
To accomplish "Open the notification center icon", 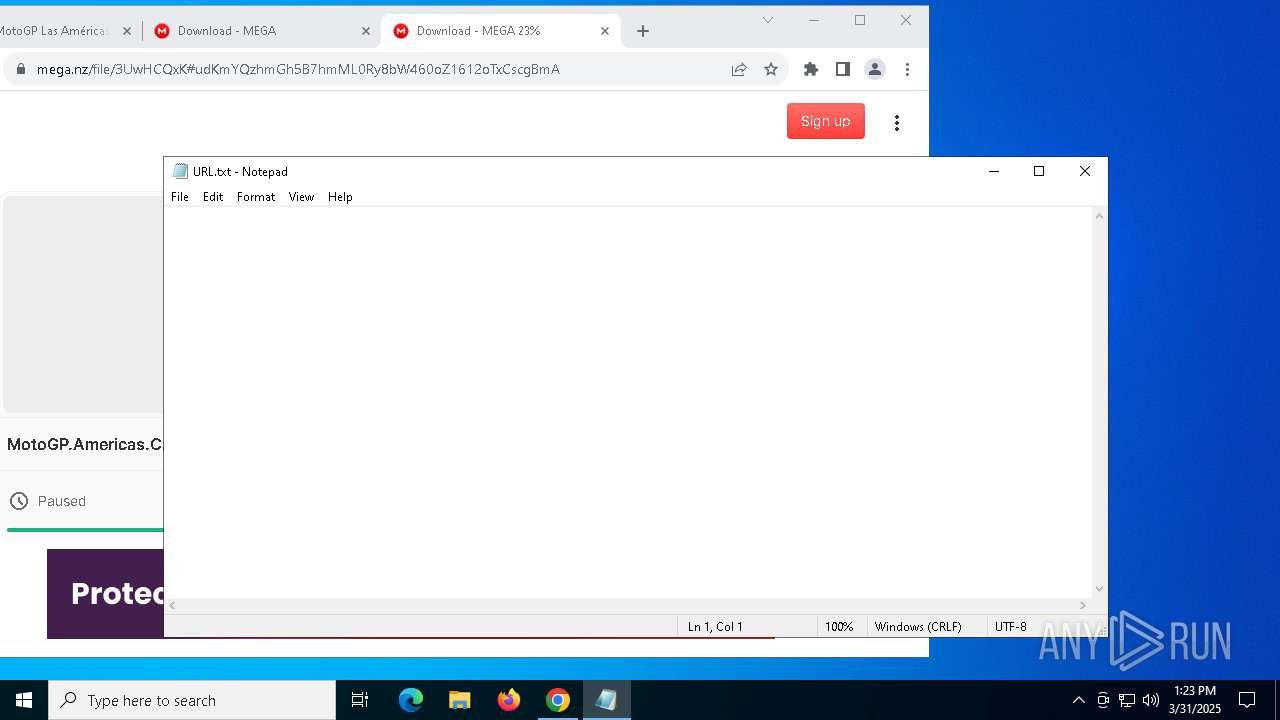I will click(1247, 700).
